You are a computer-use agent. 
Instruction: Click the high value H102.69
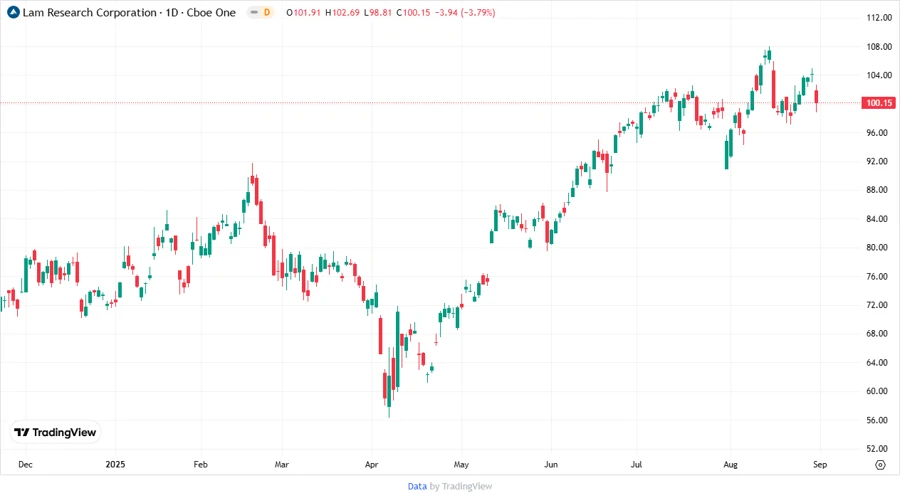[x=342, y=12]
